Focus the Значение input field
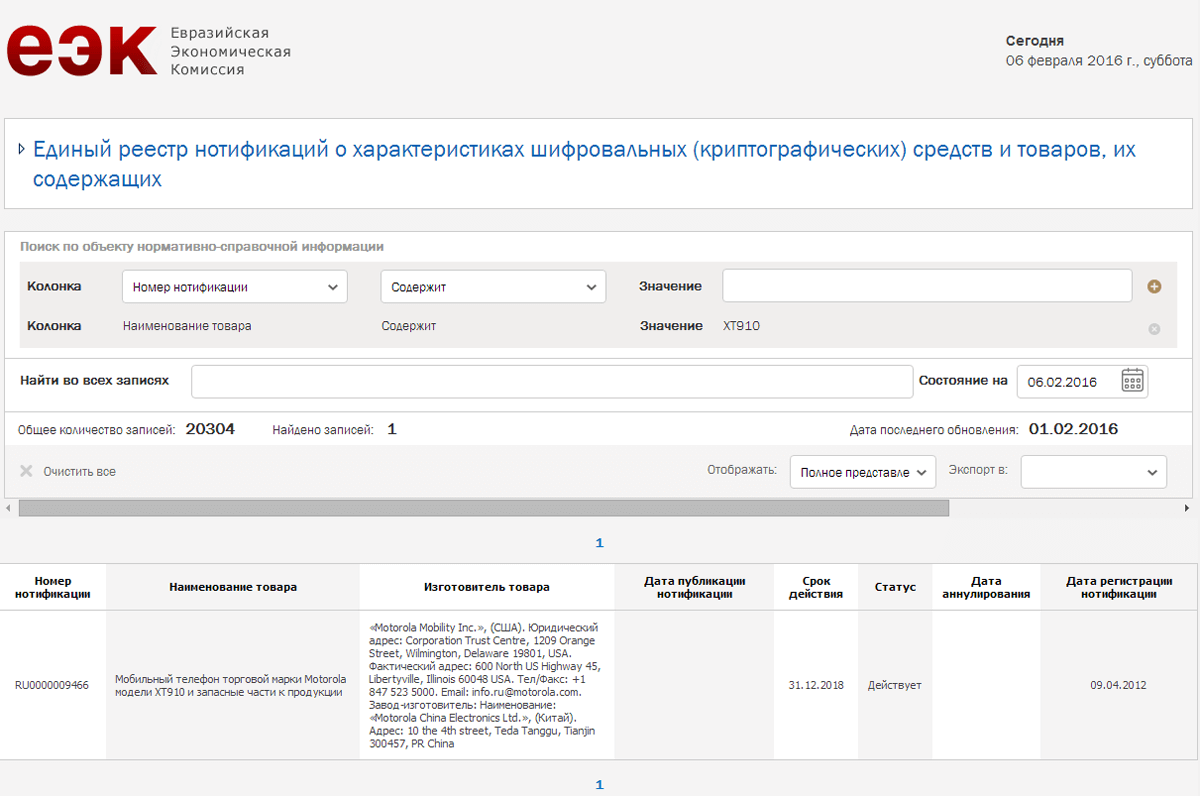Screen dimensions: 1200x796 pyautogui.click(x=927, y=286)
